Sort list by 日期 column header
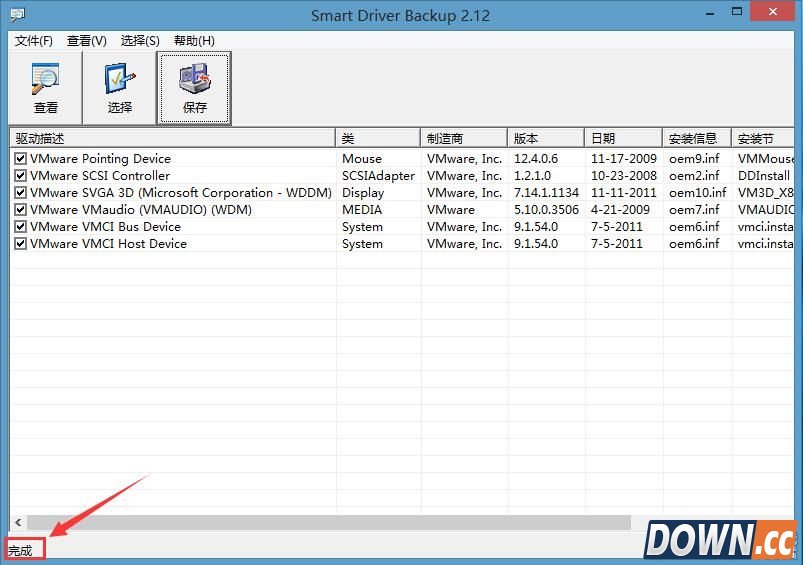 pos(622,138)
